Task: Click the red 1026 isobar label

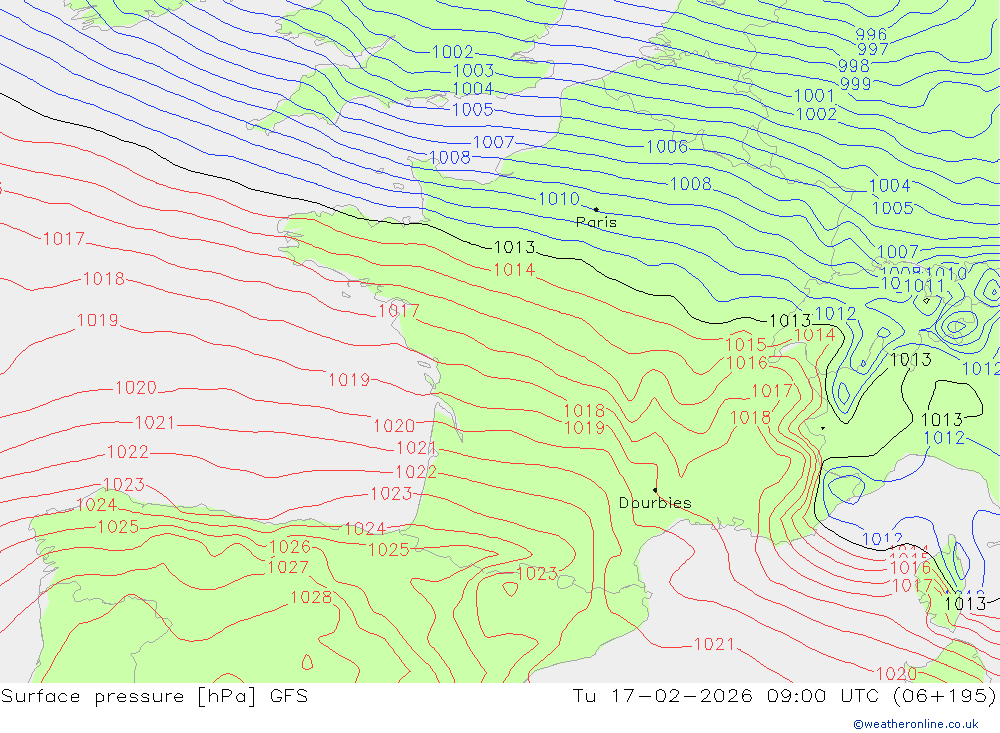Action: 290,547
